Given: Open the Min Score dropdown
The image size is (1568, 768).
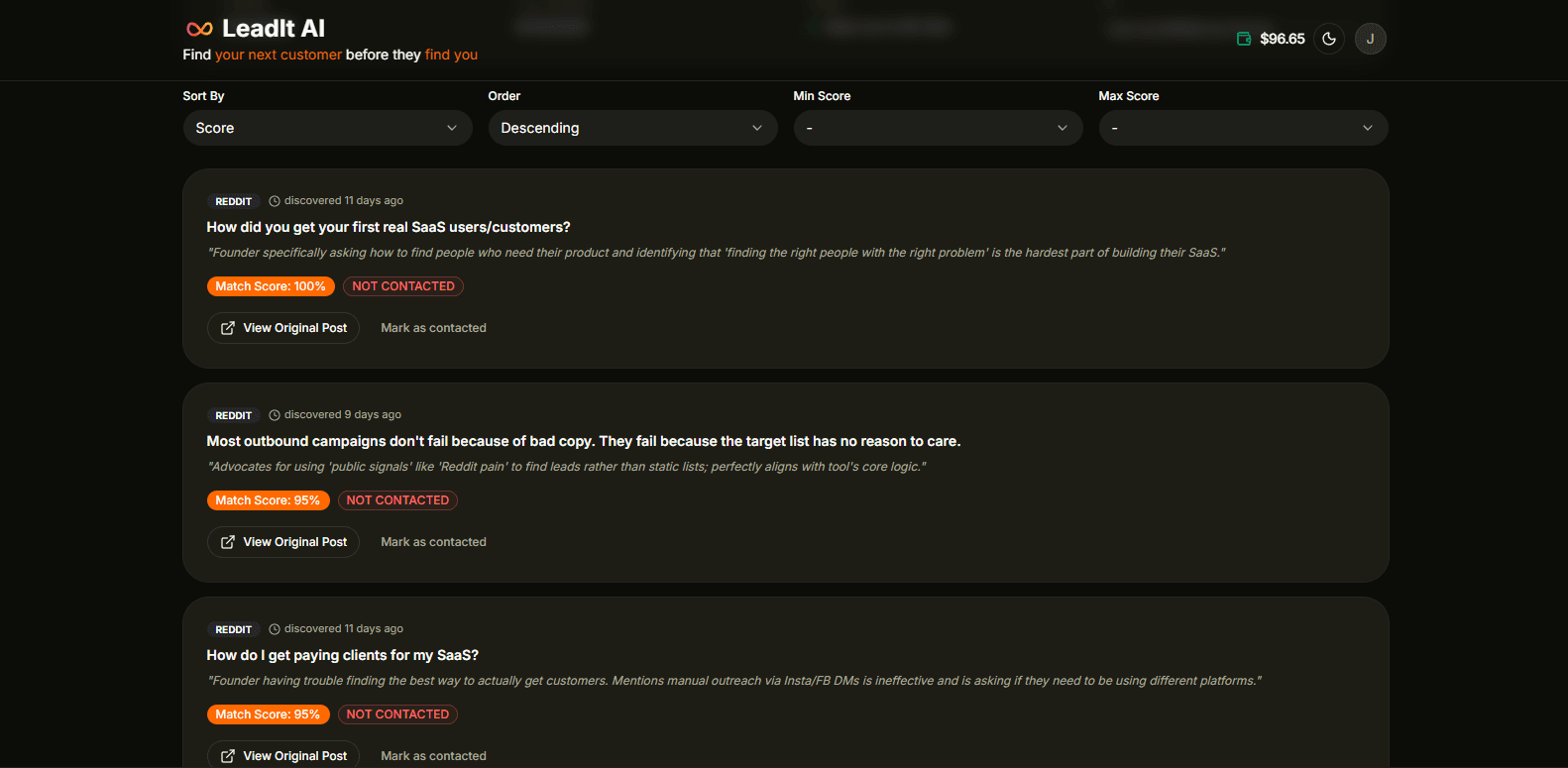Looking at the screenshot, I should [939, 128].
